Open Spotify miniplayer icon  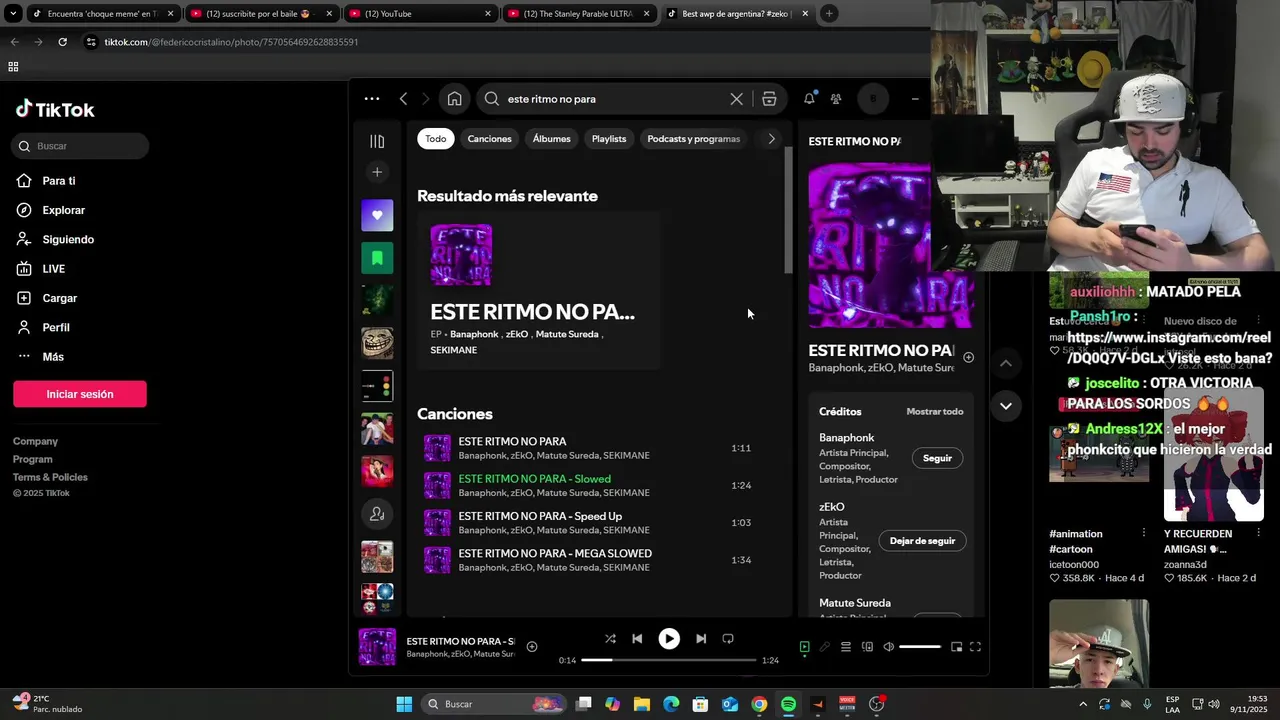(x=956, y=647)
